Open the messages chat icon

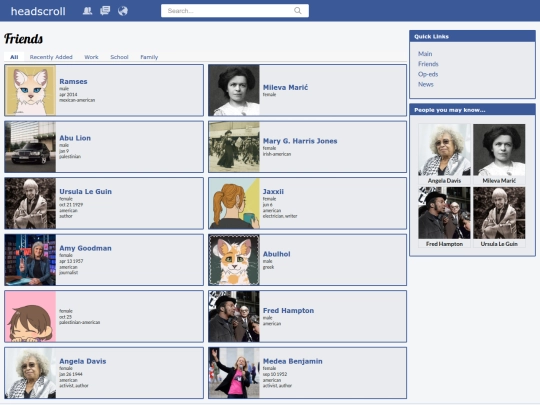[105, 11]
